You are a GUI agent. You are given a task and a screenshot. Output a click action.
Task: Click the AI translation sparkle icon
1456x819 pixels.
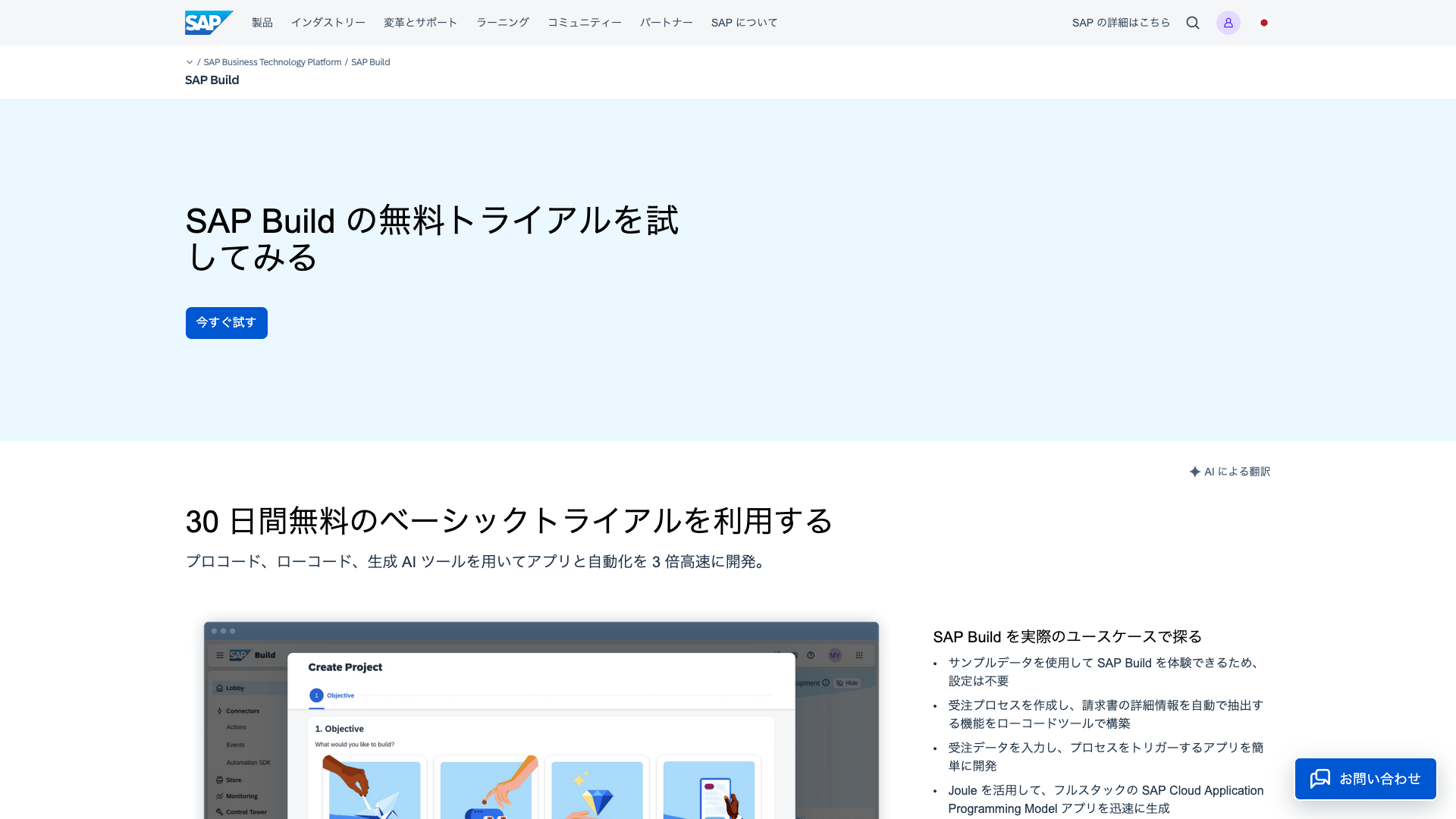[1195, 472]
